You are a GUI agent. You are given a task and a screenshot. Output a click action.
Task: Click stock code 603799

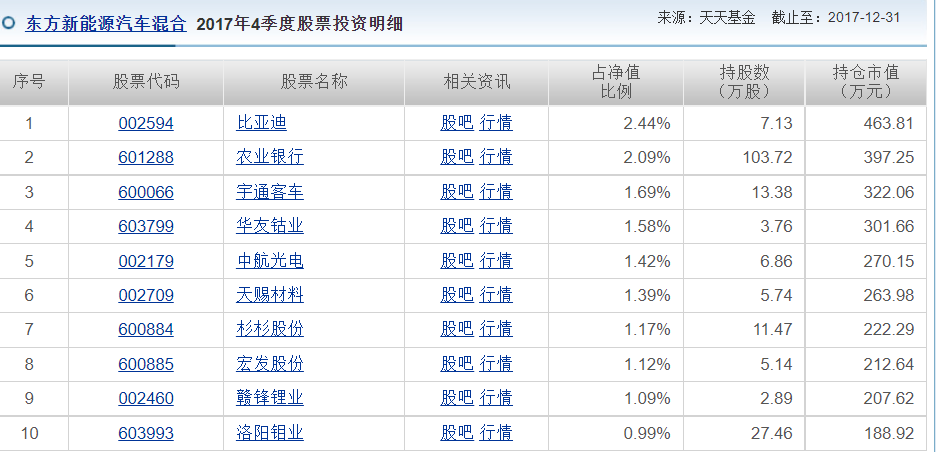[146, 226]
